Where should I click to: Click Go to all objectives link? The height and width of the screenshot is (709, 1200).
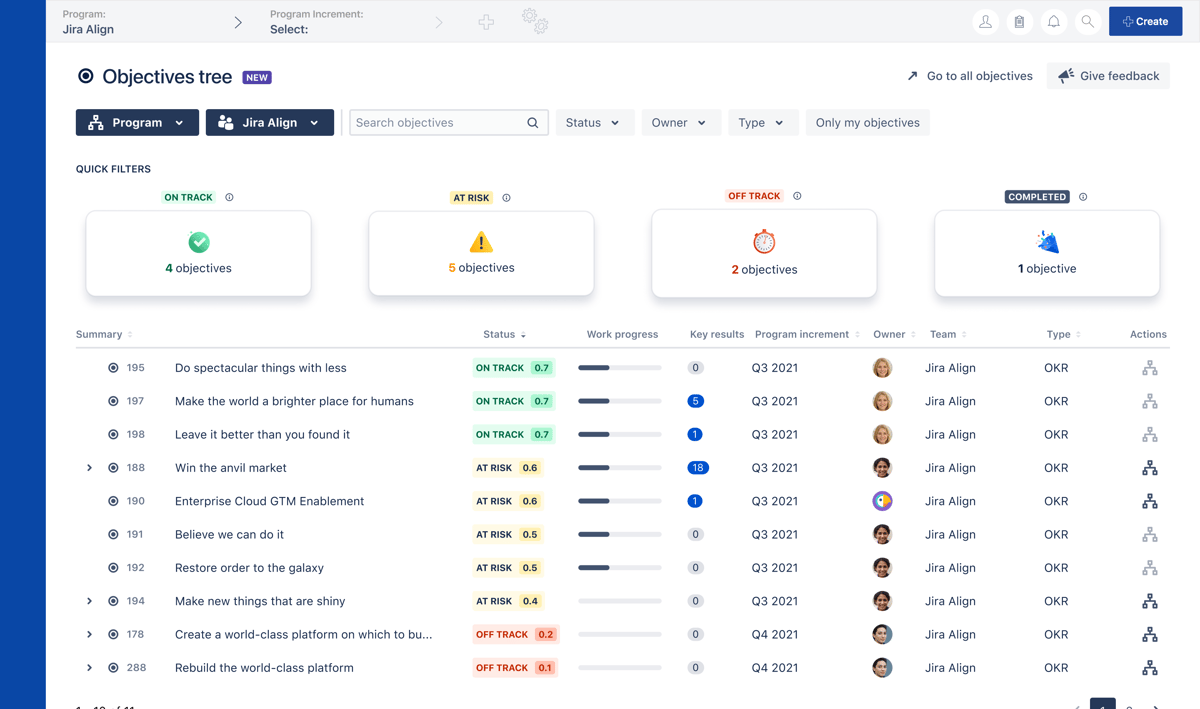click(970, 76)
